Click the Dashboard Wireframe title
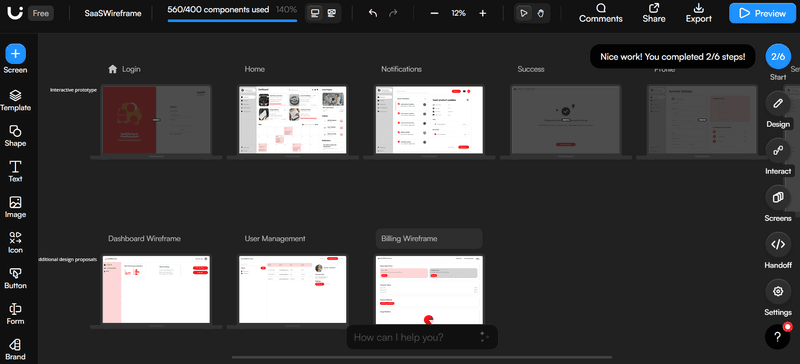Viewport: 800px width, 364px height. click(x=144, y=238)
